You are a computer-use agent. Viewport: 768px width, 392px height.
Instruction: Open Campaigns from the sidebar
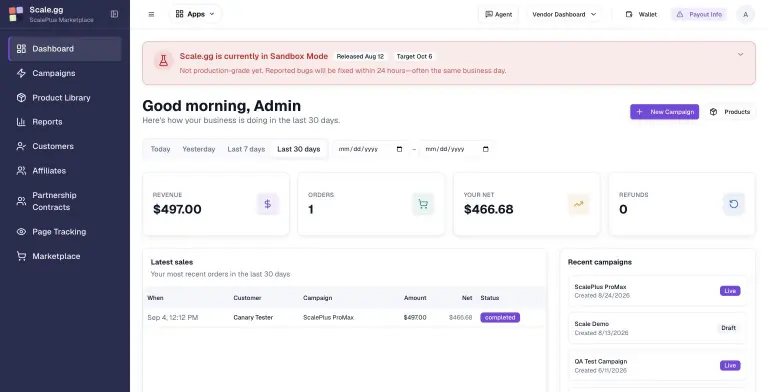pos(65,73)
